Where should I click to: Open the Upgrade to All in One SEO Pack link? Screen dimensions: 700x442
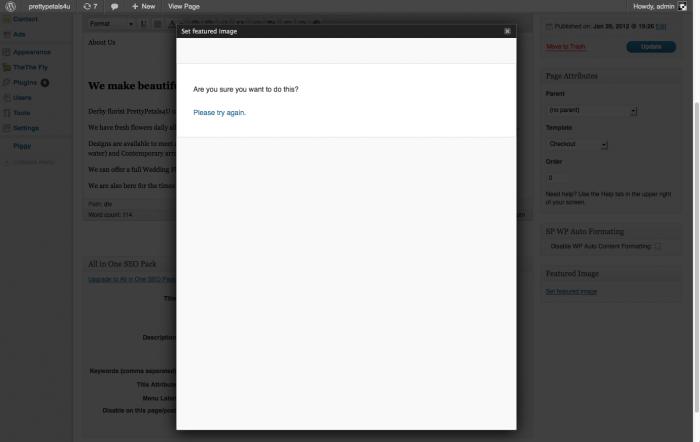[132, 279]
